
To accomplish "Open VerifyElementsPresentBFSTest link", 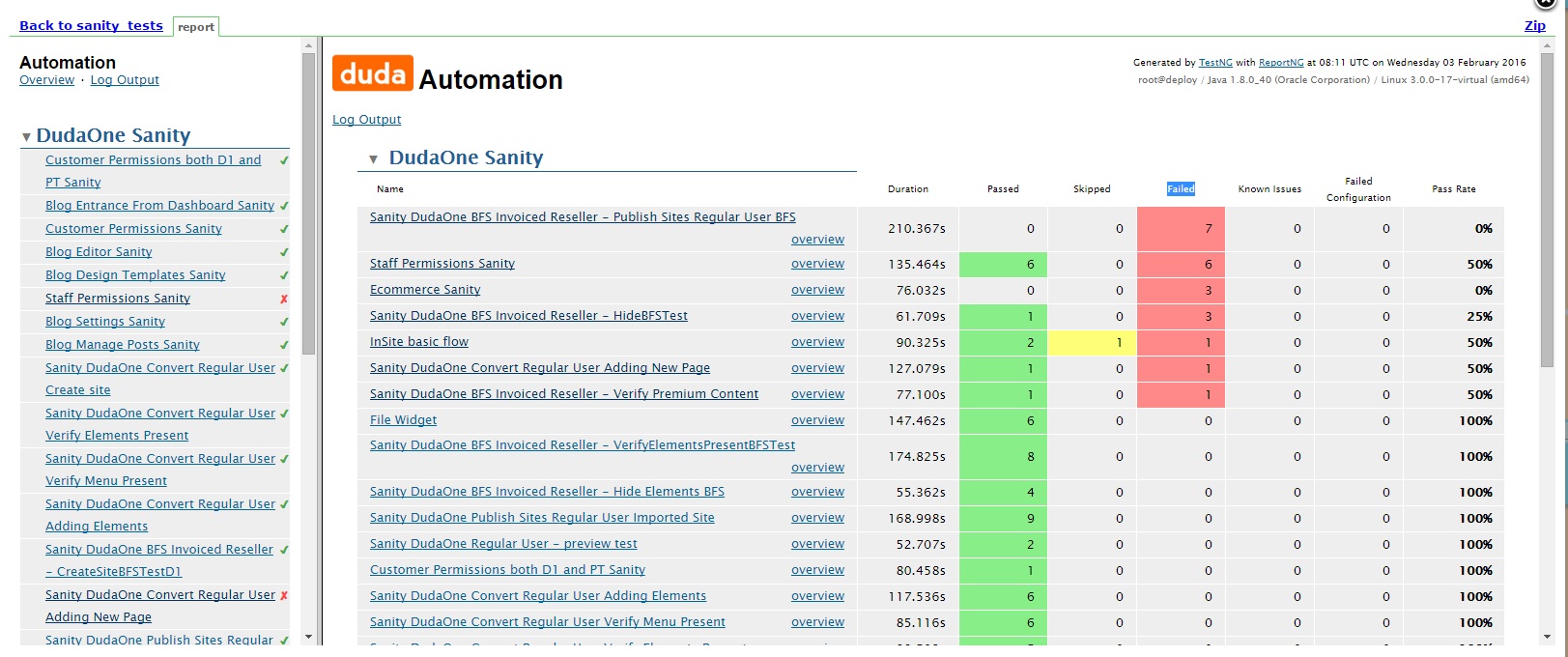I will click(583, 445).
